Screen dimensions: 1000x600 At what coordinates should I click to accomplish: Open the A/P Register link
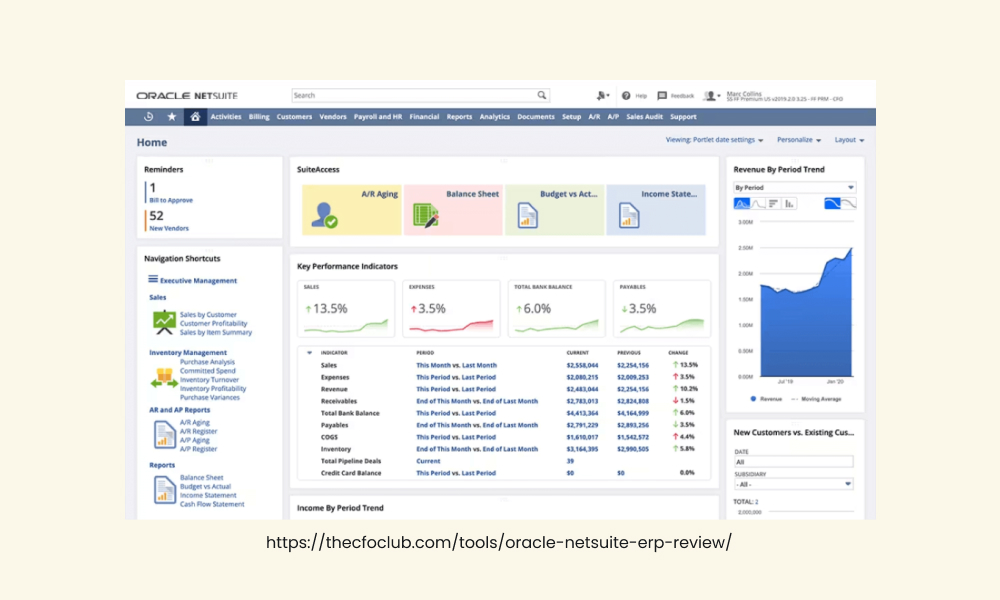coord(198,449)
